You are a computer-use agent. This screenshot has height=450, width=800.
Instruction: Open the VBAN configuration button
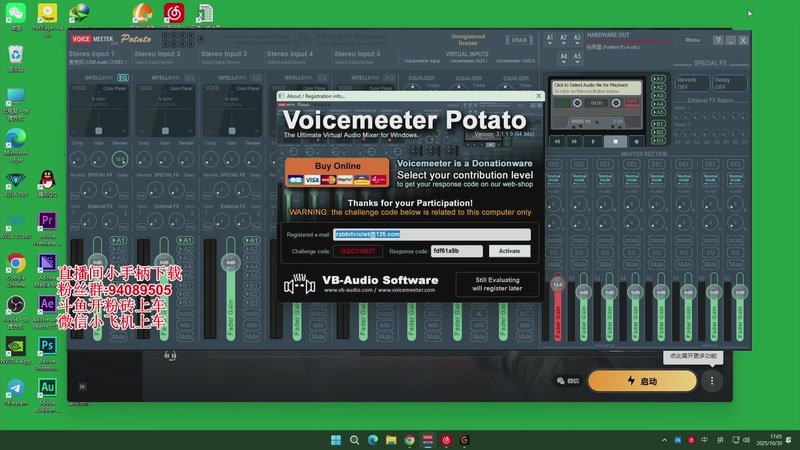point(519,40)
